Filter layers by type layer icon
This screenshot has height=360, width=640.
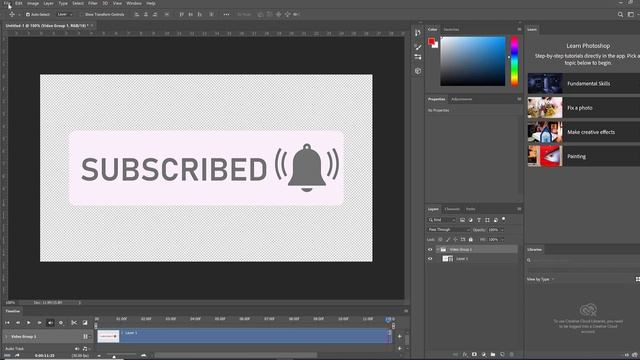pyautogui.click(x=479, y=220)
